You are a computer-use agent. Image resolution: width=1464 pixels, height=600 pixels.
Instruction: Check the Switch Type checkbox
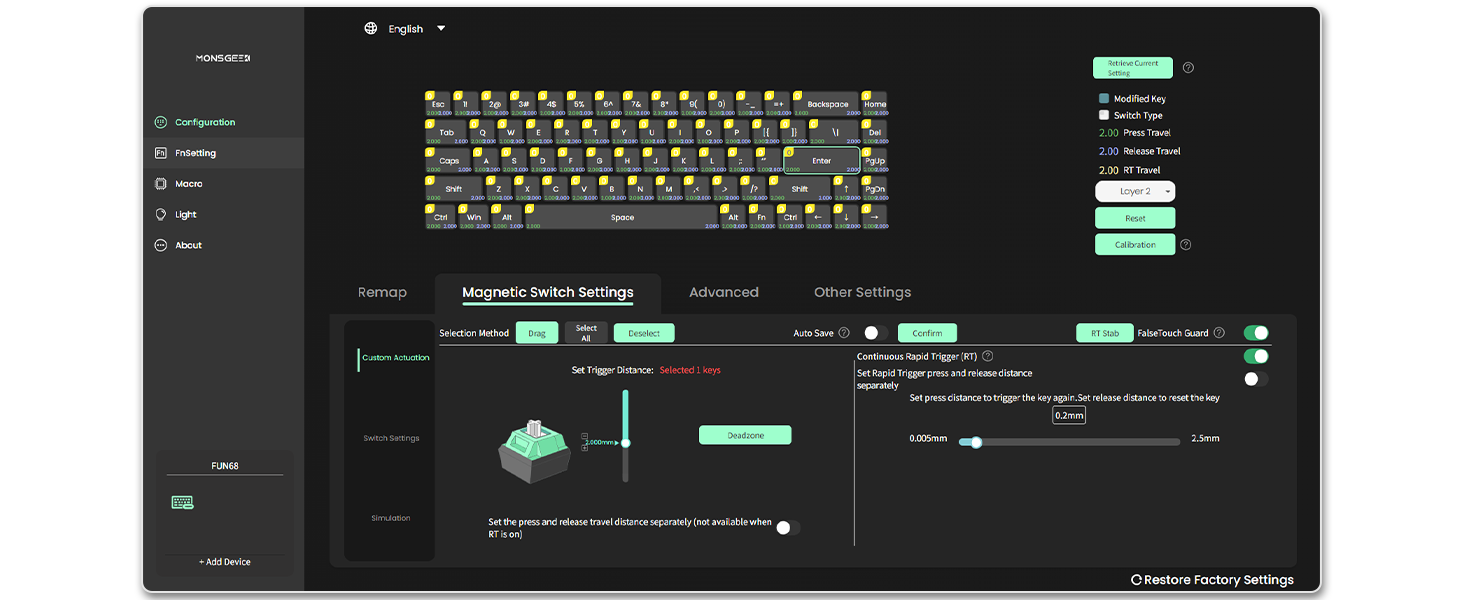tap(1104, 115)
